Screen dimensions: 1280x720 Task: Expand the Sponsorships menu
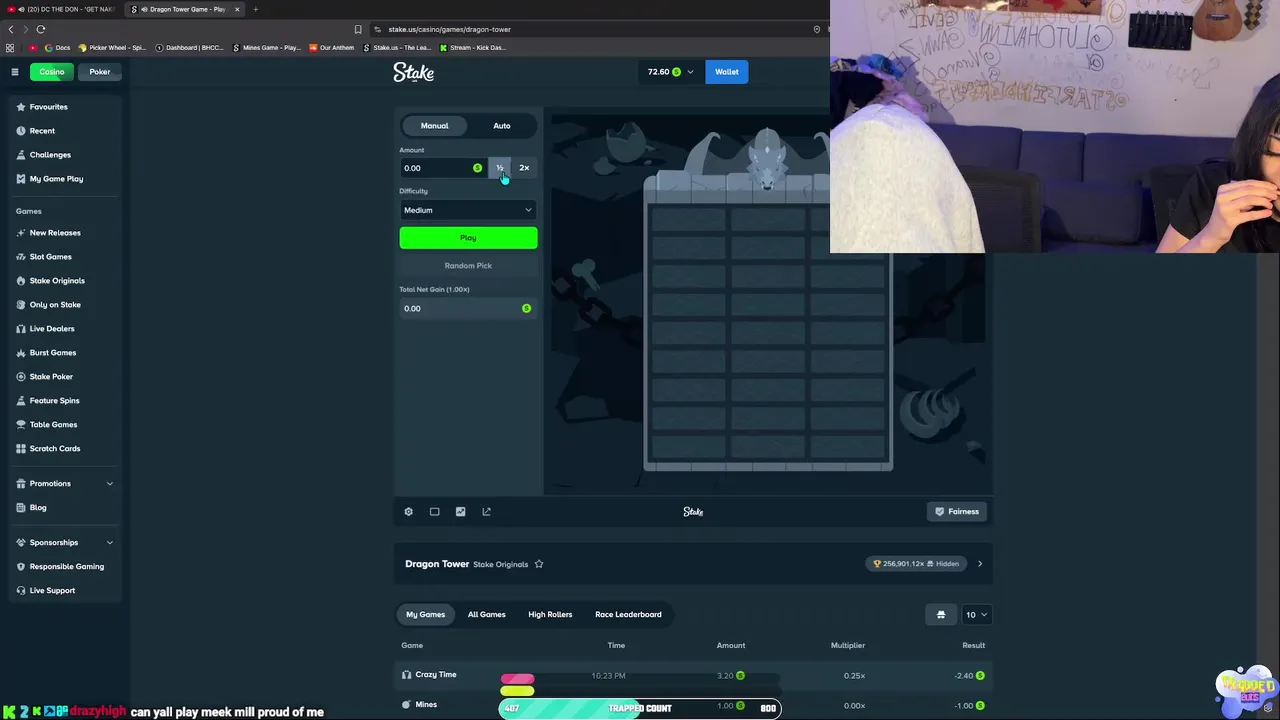point(65,543)
